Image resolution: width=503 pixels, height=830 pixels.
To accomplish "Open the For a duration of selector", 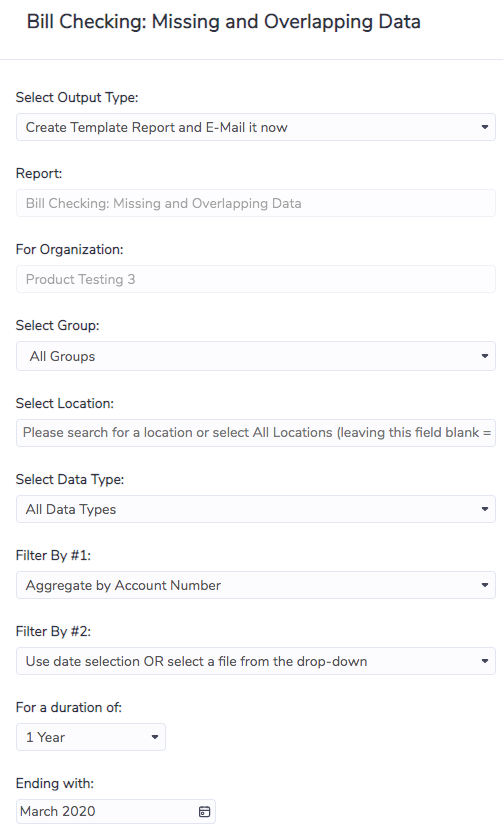I will point(91,737).
